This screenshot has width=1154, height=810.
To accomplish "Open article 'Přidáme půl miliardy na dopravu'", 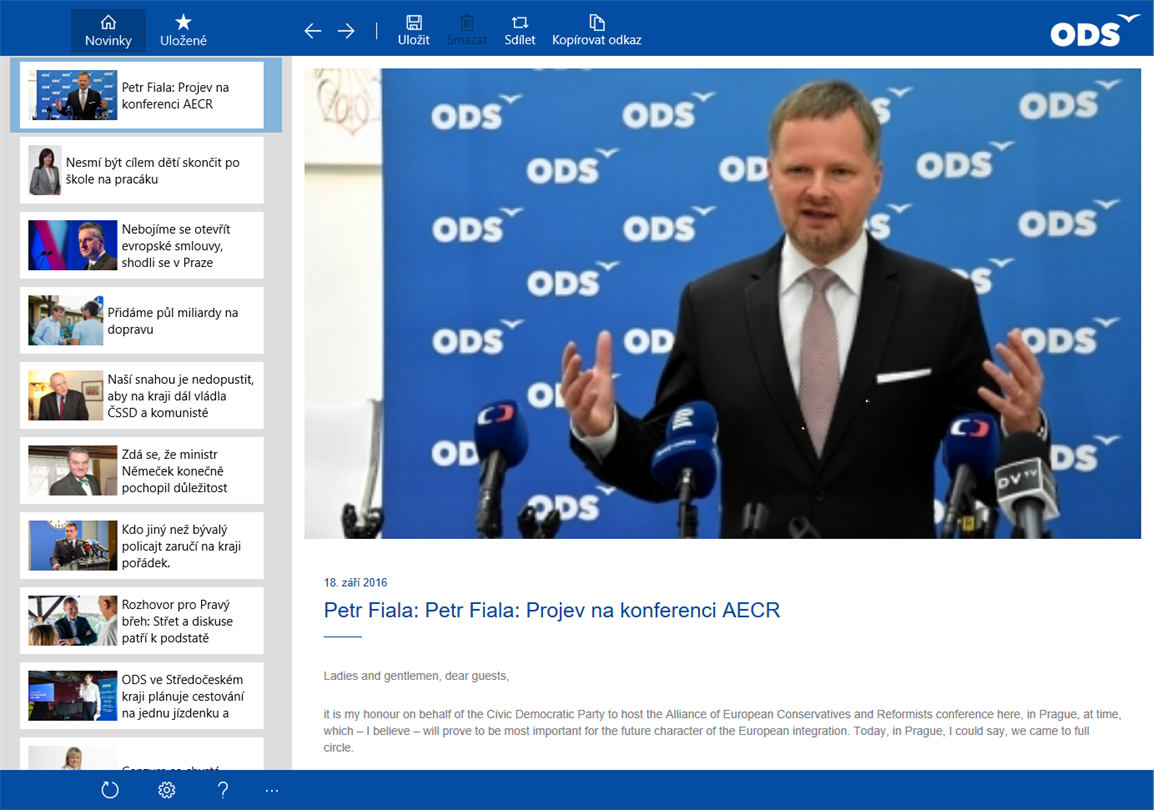I will [x=142, y=320].
